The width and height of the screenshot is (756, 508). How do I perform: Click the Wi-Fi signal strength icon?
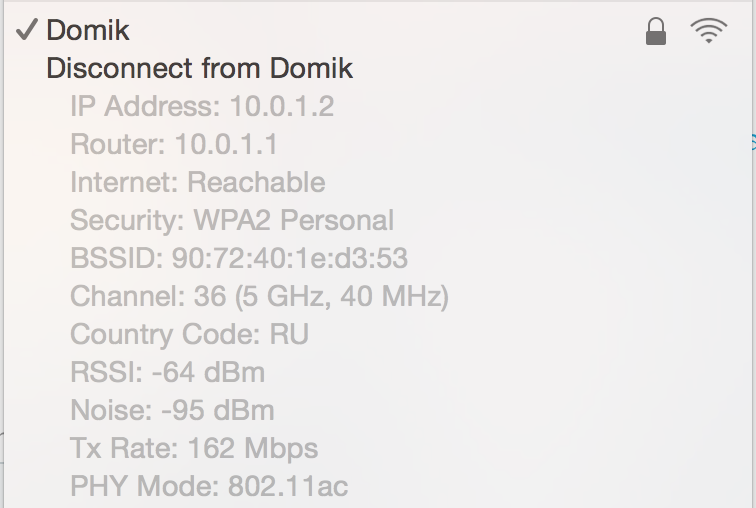pyautogui.click(x=708, y=31)
